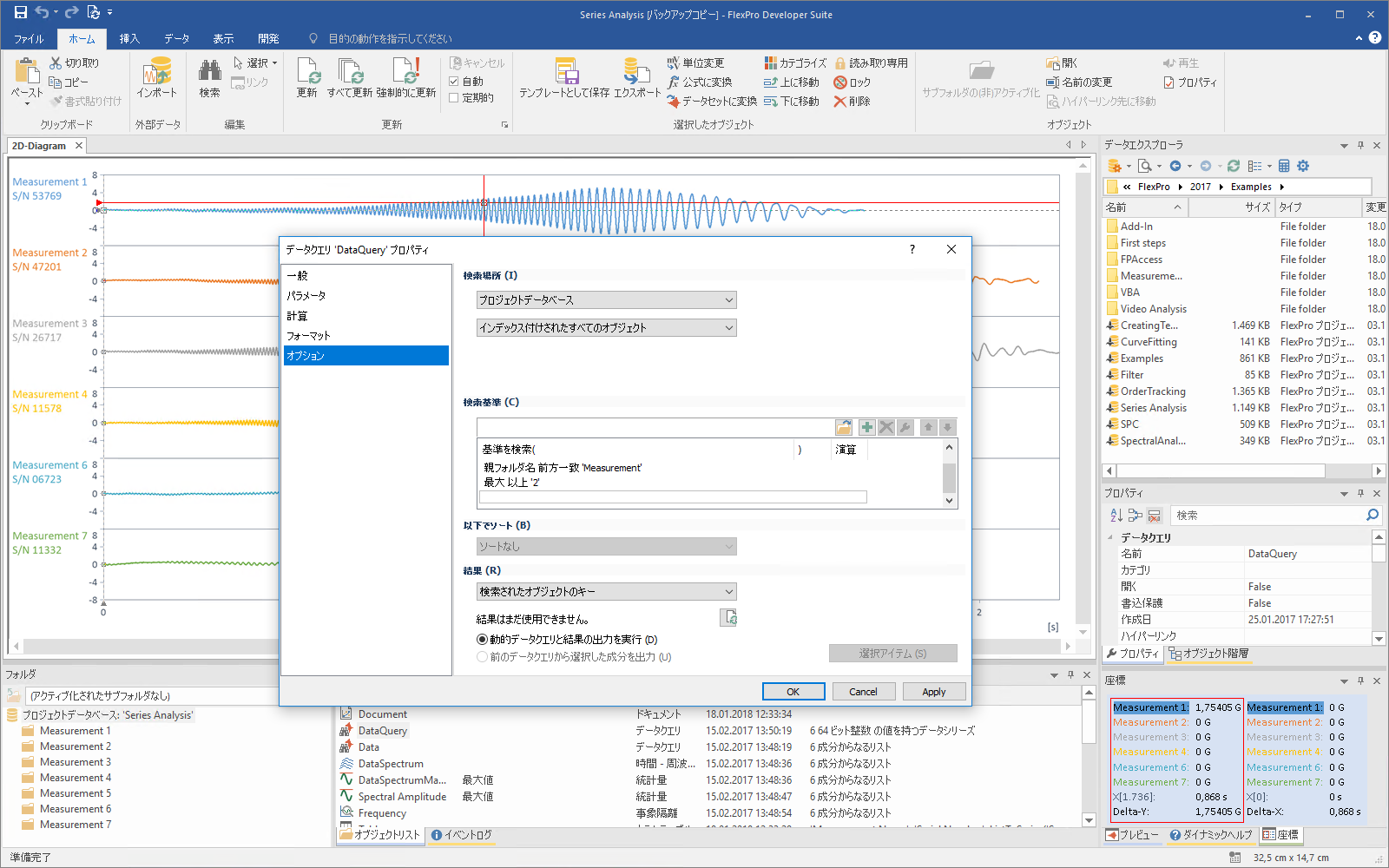Select the インポート tool in the ribbon

coord(157,78)
